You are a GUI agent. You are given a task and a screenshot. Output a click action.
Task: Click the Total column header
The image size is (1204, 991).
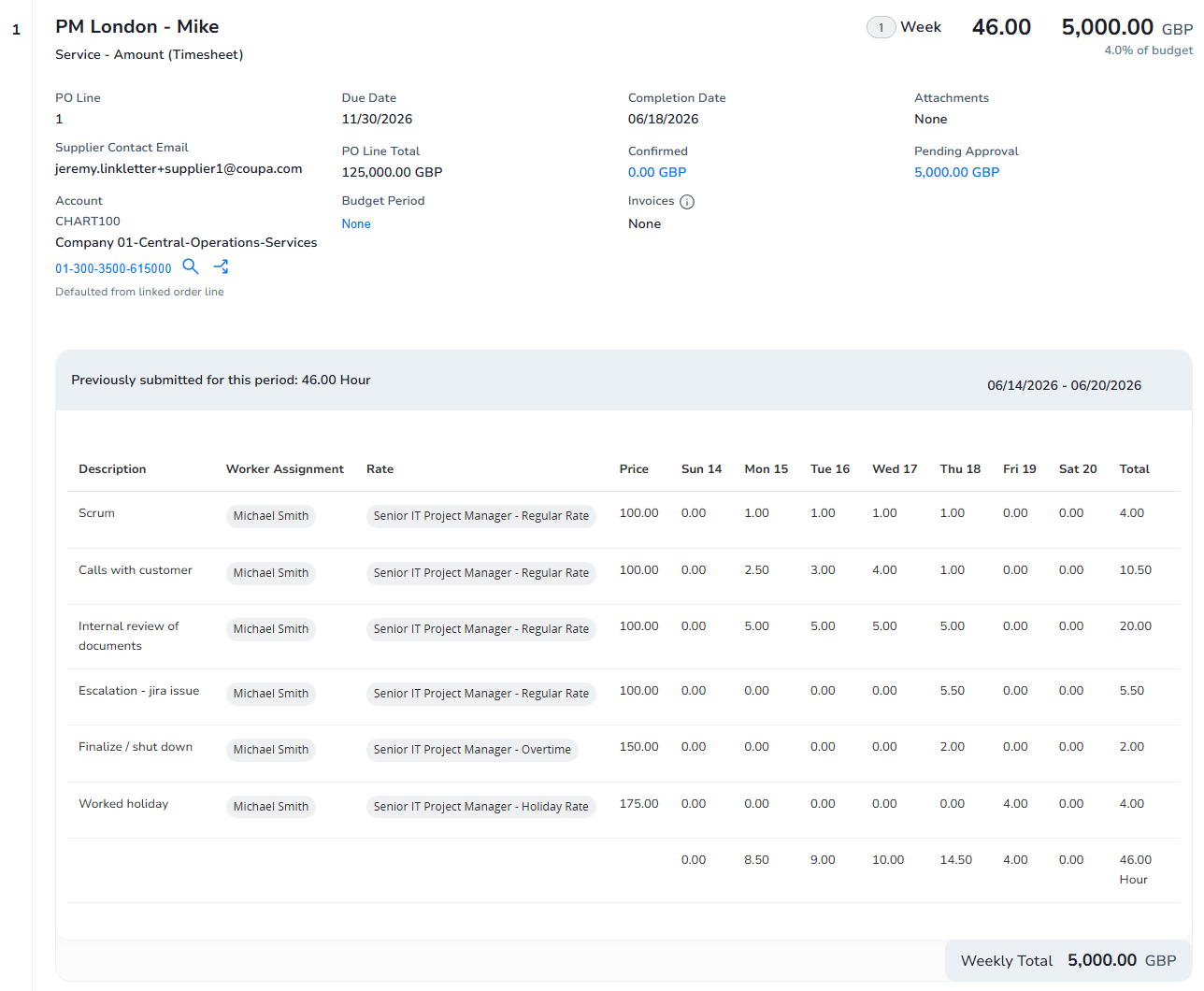pos(1135,469)
